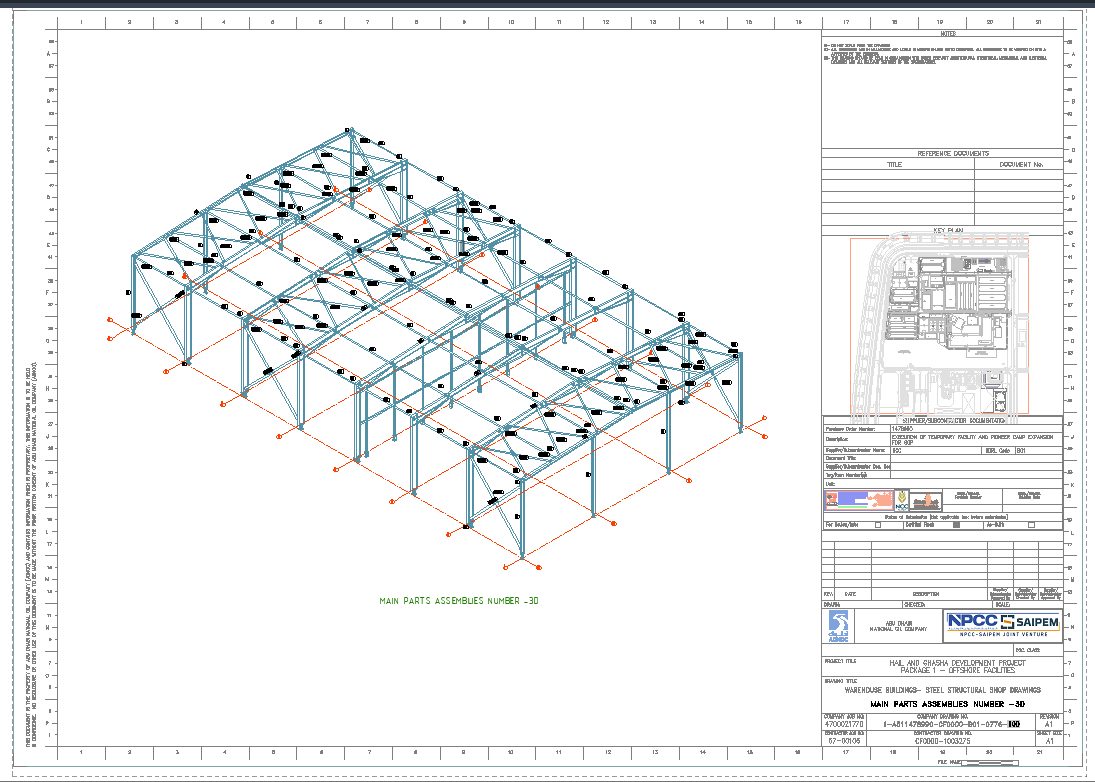This screenshot has height=782, width=1095.
Task: Click the filled Certified Final status box
Action: click(957, 525)
